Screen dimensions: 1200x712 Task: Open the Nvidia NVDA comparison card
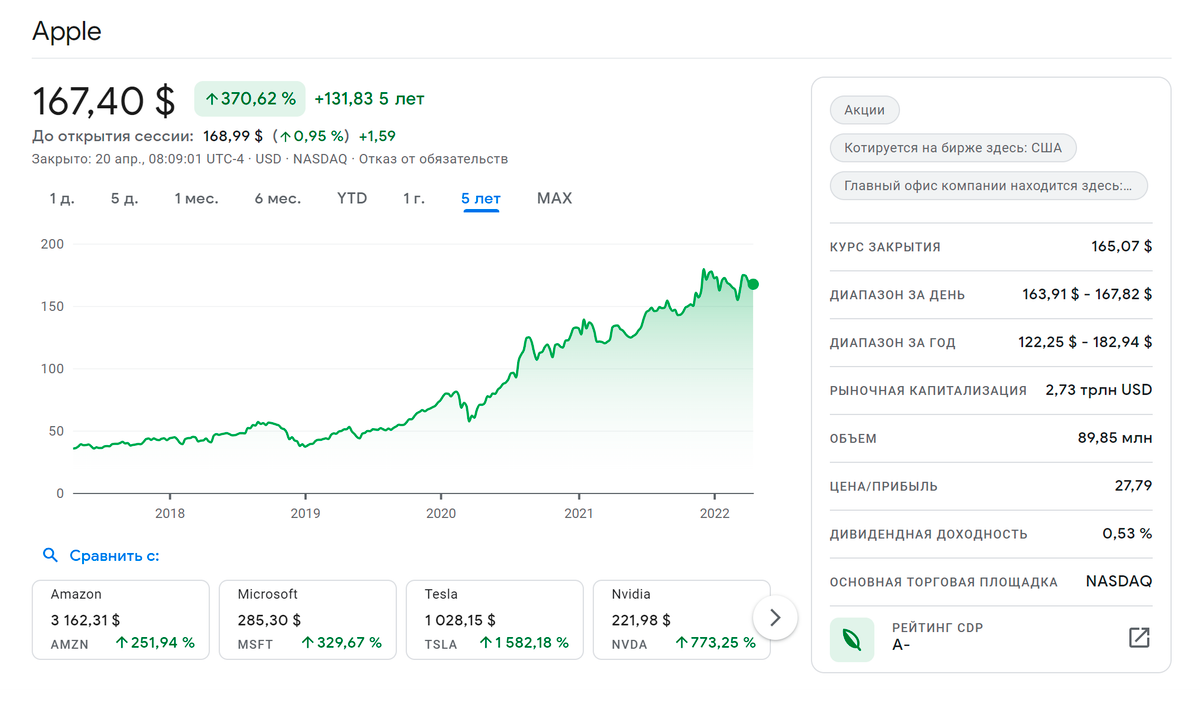[682, 619]
